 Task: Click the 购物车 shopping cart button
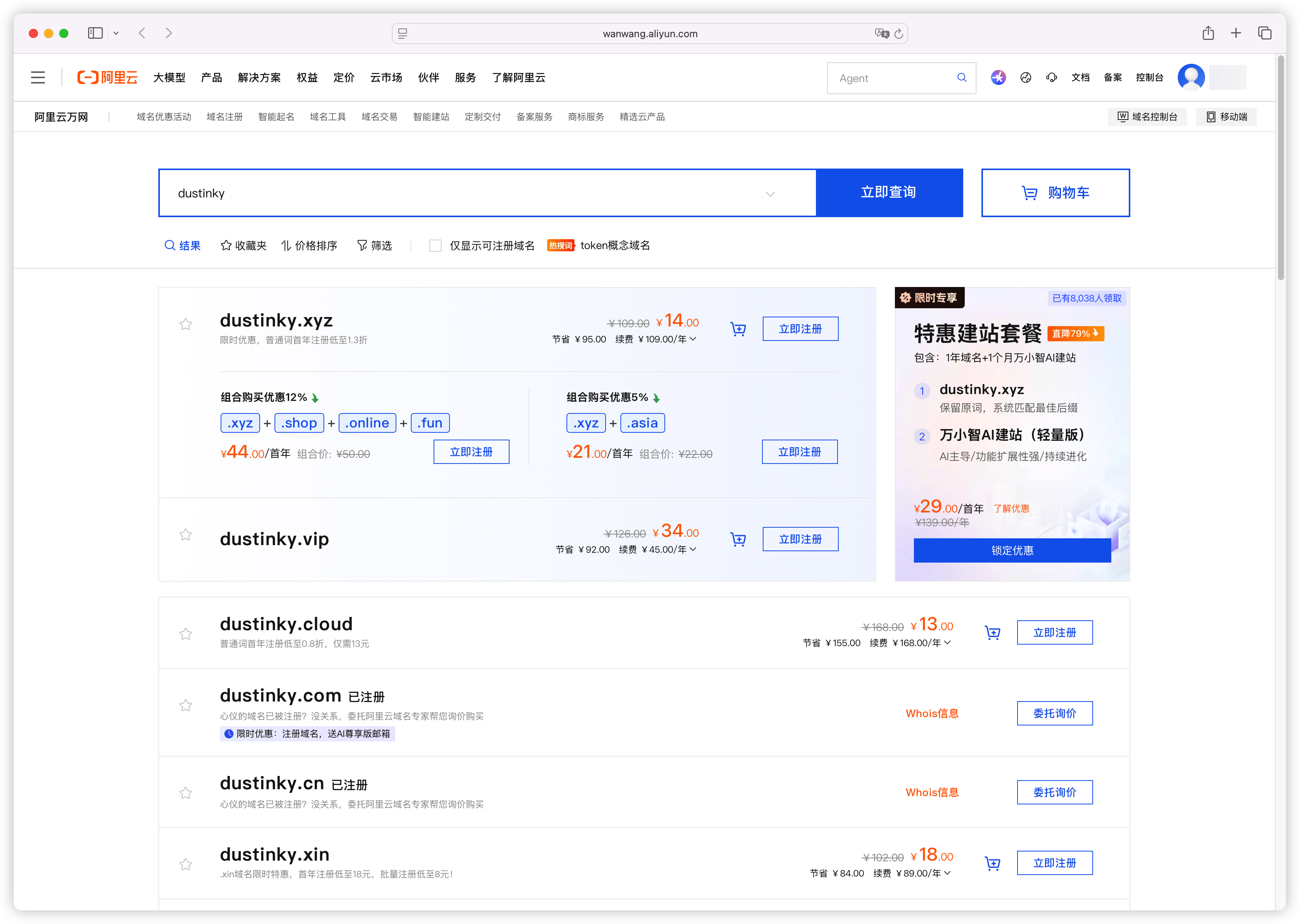tap(1055, 193)
